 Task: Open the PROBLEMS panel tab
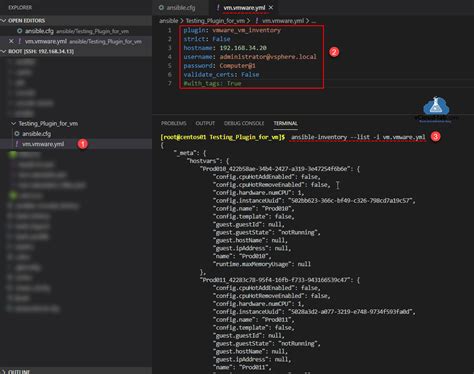click(x=174, y=123)
